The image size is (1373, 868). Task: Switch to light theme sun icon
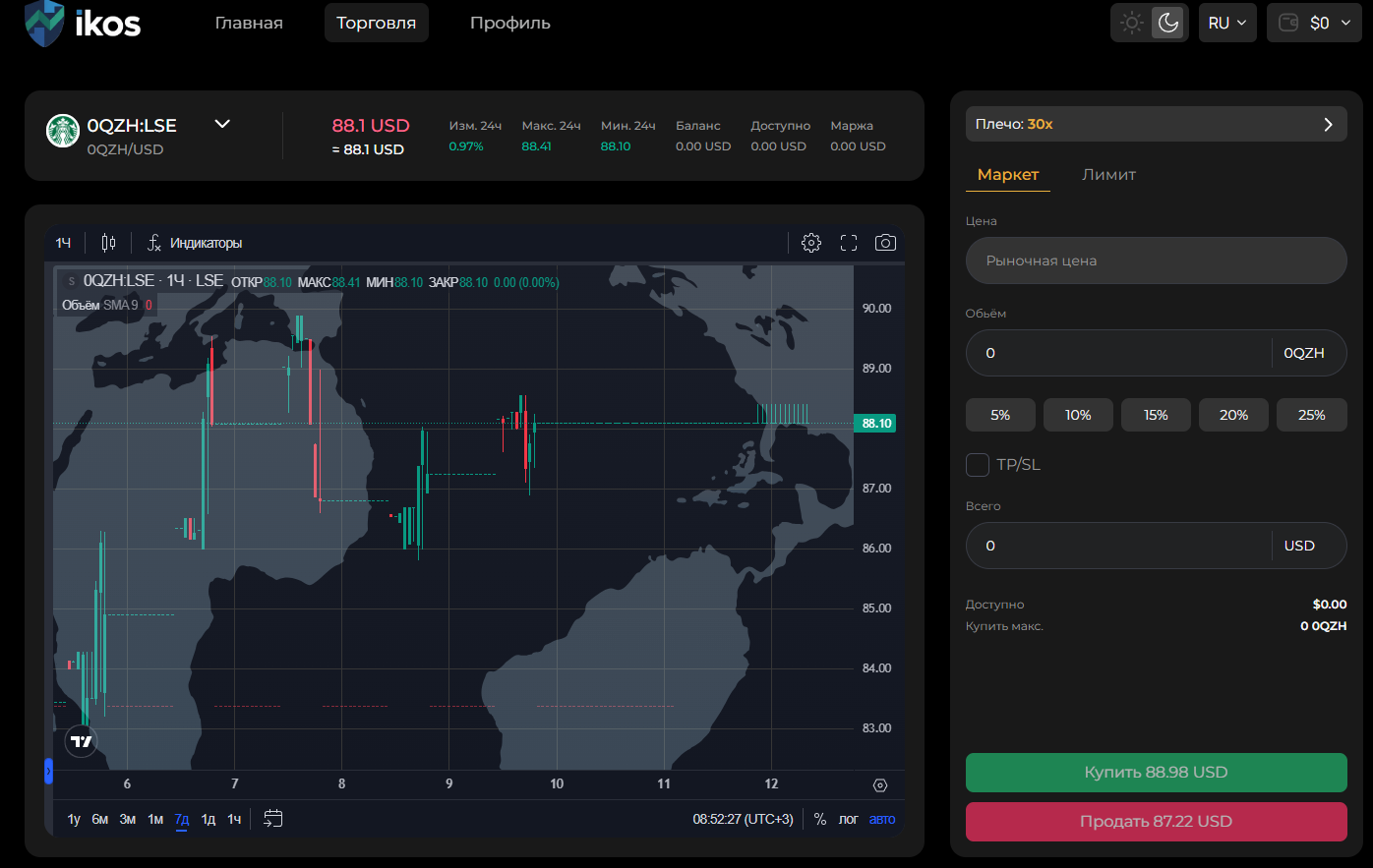(x=1132, y=23)
